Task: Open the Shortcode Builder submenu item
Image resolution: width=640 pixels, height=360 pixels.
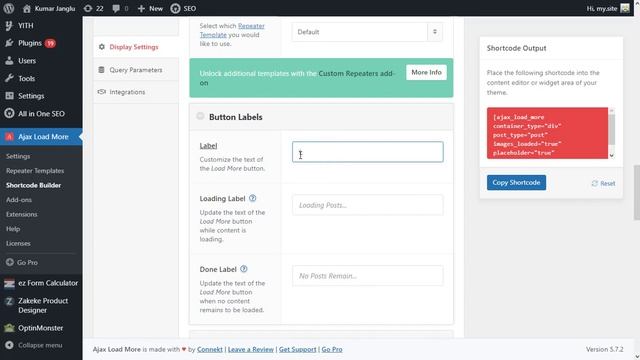Action: click(33, 185)
